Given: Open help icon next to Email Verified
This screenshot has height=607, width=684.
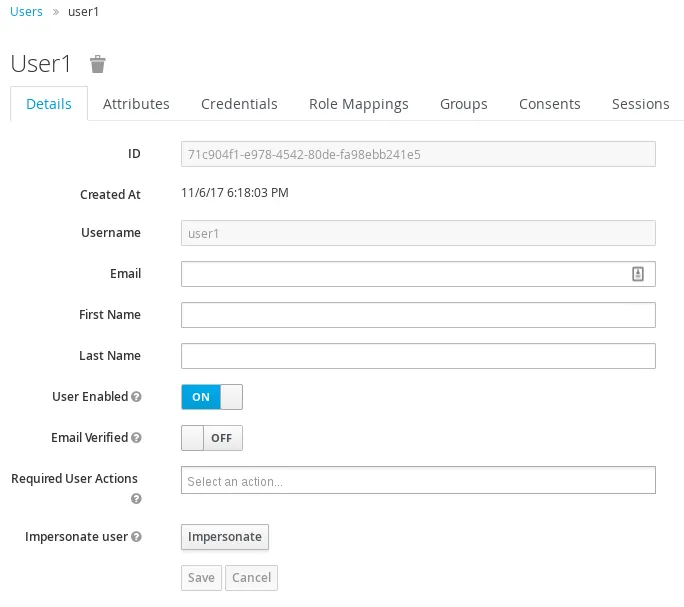Looking at the screenshot, I should tap(136, 438).
